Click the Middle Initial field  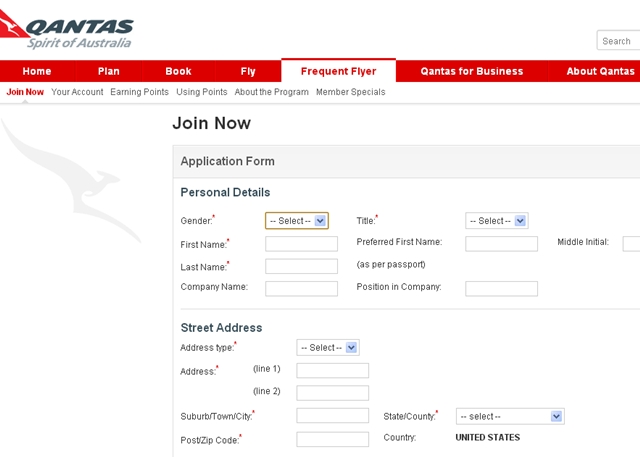click(631, 244)
